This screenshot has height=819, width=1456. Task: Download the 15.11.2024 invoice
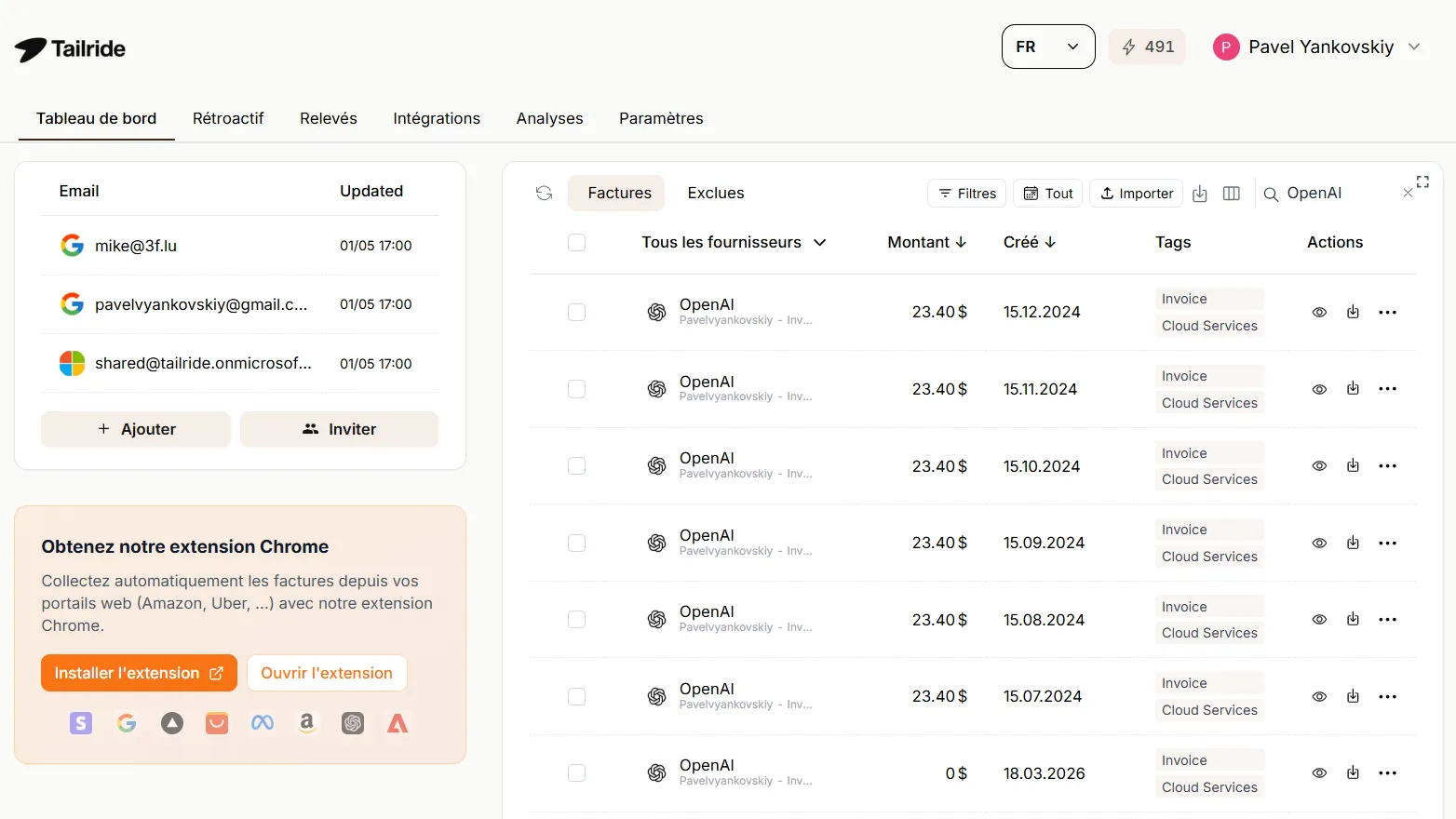pyautogui.click(x=1353, y=389)
